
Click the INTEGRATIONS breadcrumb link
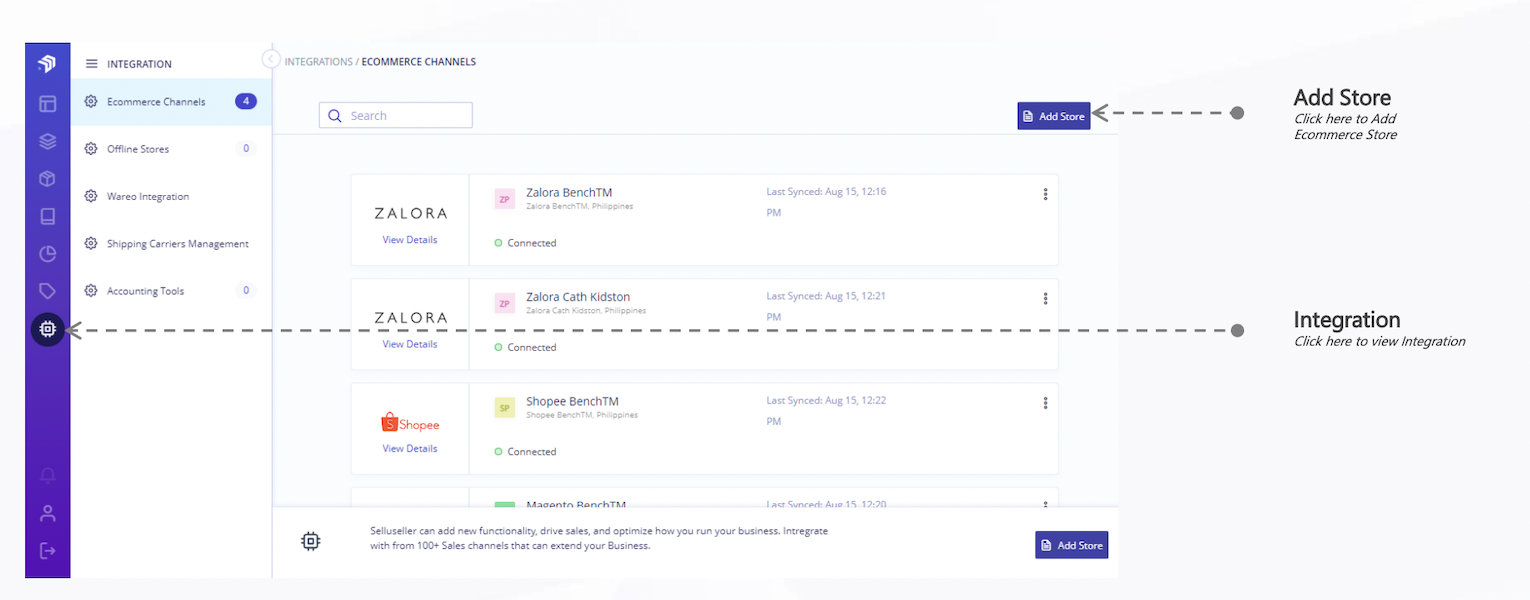tap(318, 62)
